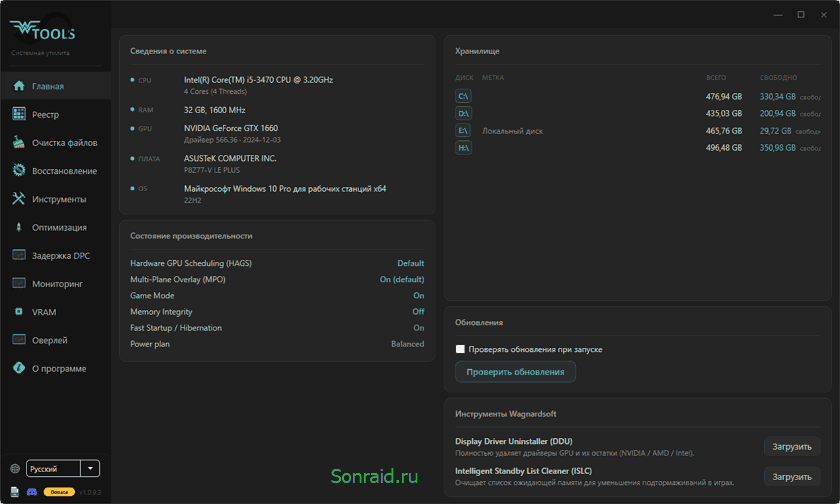The image size is (840, 504).
Task: Click the HAGS Default value
Action: point(410,264)
